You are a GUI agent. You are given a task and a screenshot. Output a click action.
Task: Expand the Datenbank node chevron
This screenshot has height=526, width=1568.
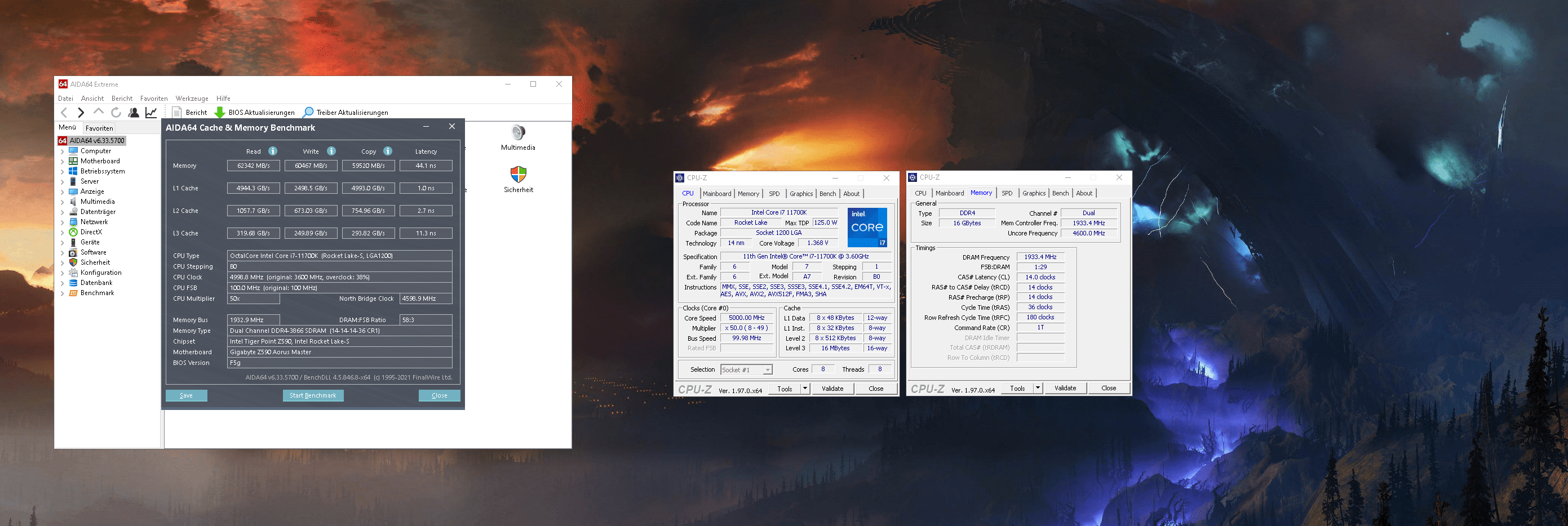coord(62,283)
